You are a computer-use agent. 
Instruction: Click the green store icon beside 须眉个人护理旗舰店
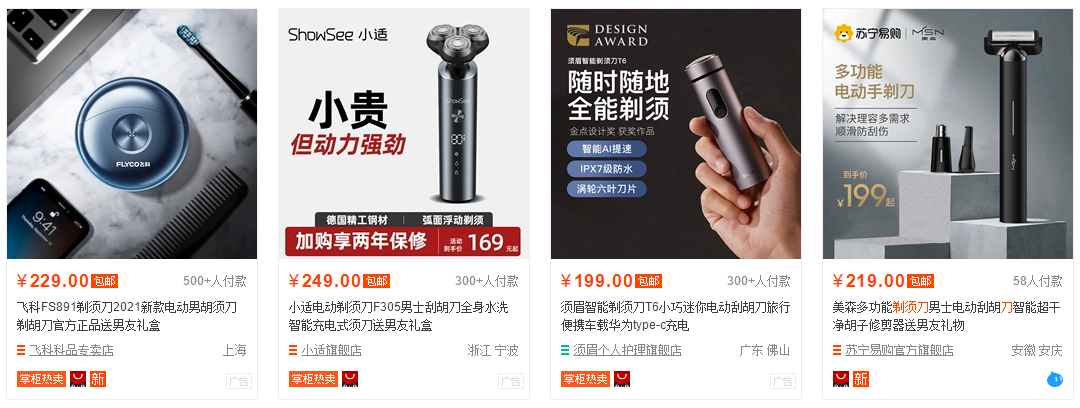565,350
